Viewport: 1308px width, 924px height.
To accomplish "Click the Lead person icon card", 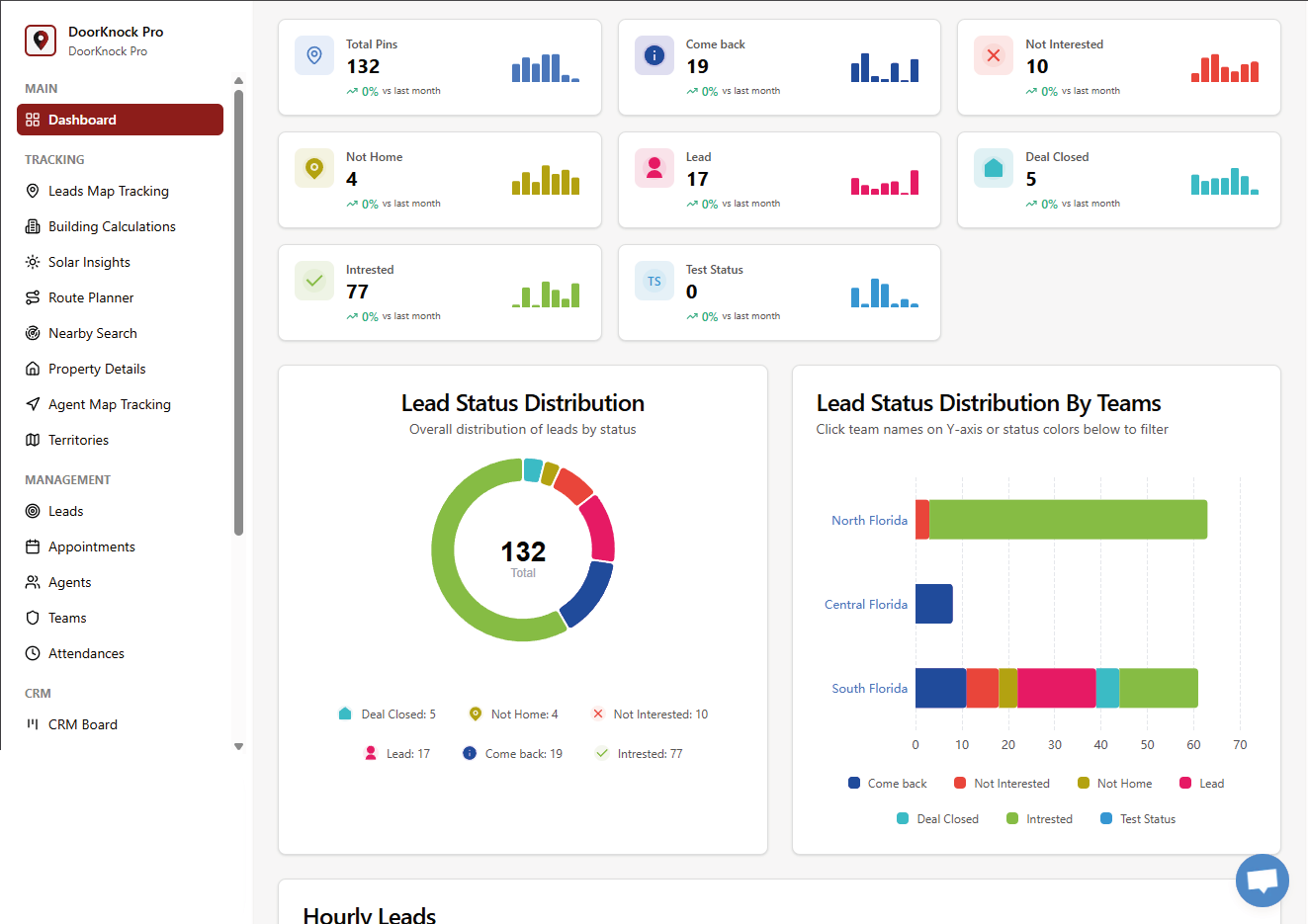I will pos(654,168).
